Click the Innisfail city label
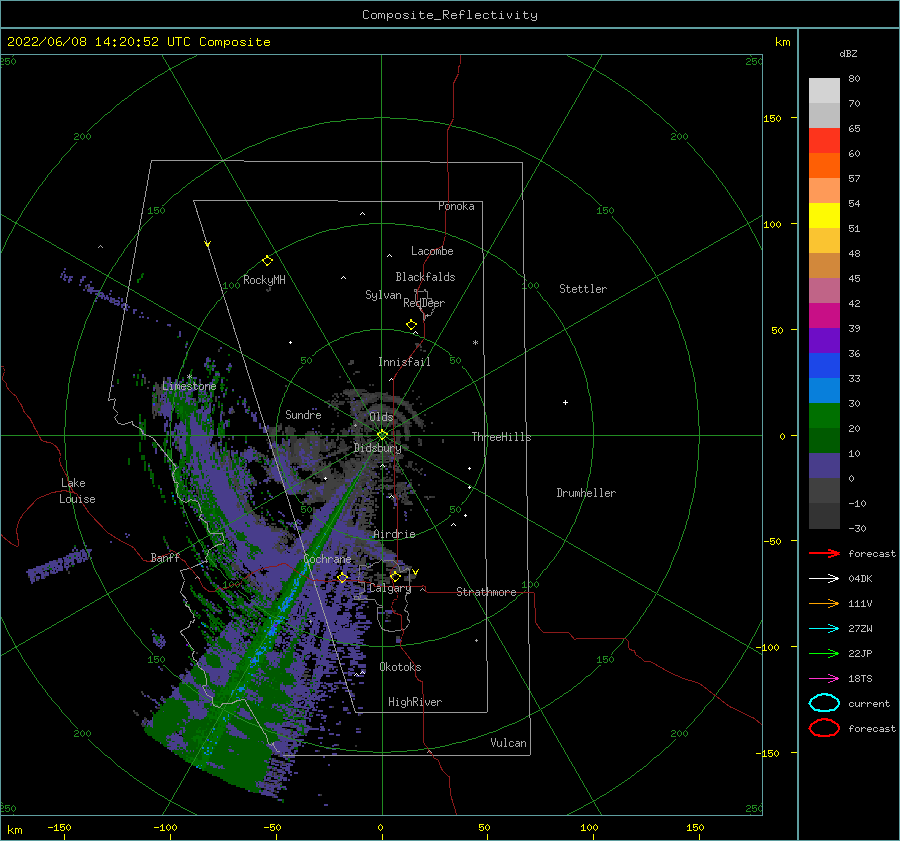This screenshot has width=900, height=841. pyautogui.click(x=404, y=362)
